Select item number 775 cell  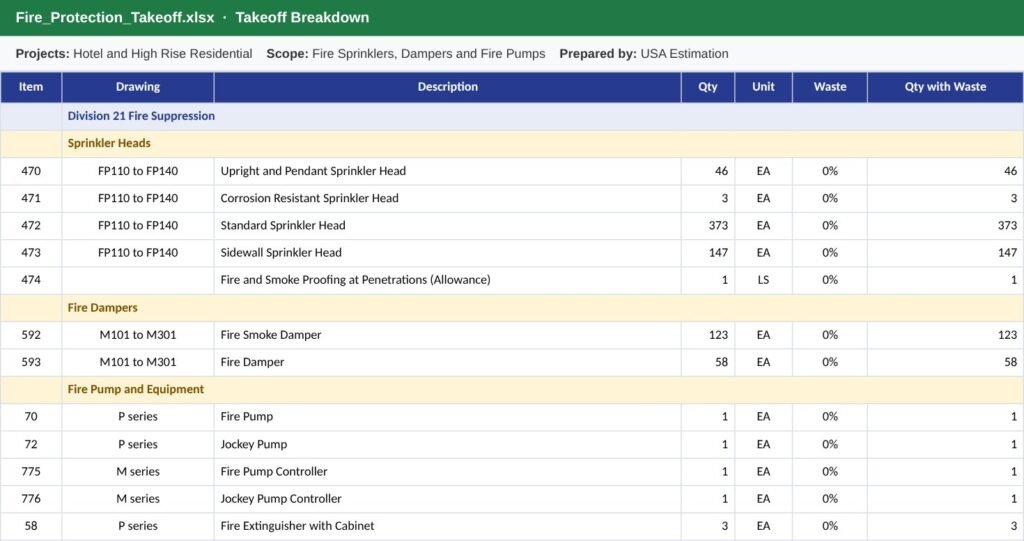pyautogui.click(x=31, y=472)
